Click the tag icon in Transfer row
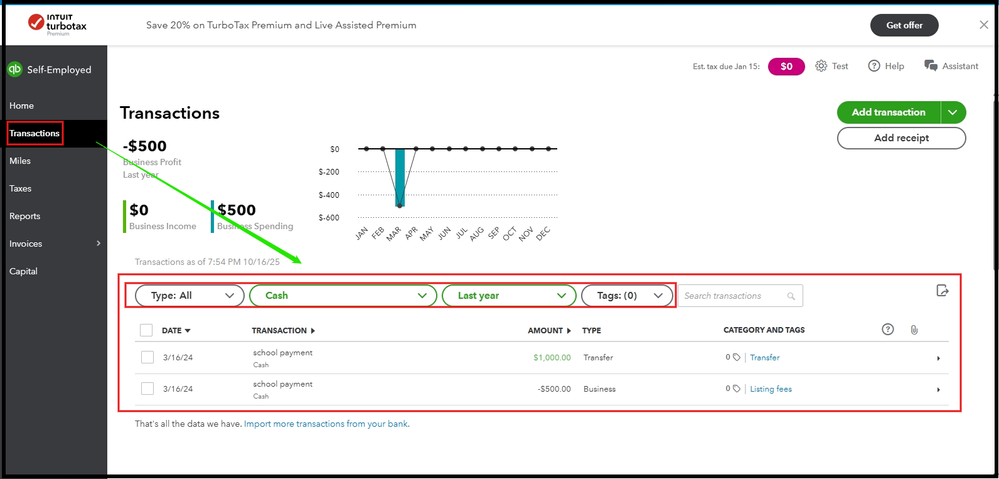 tap(737, 357)
